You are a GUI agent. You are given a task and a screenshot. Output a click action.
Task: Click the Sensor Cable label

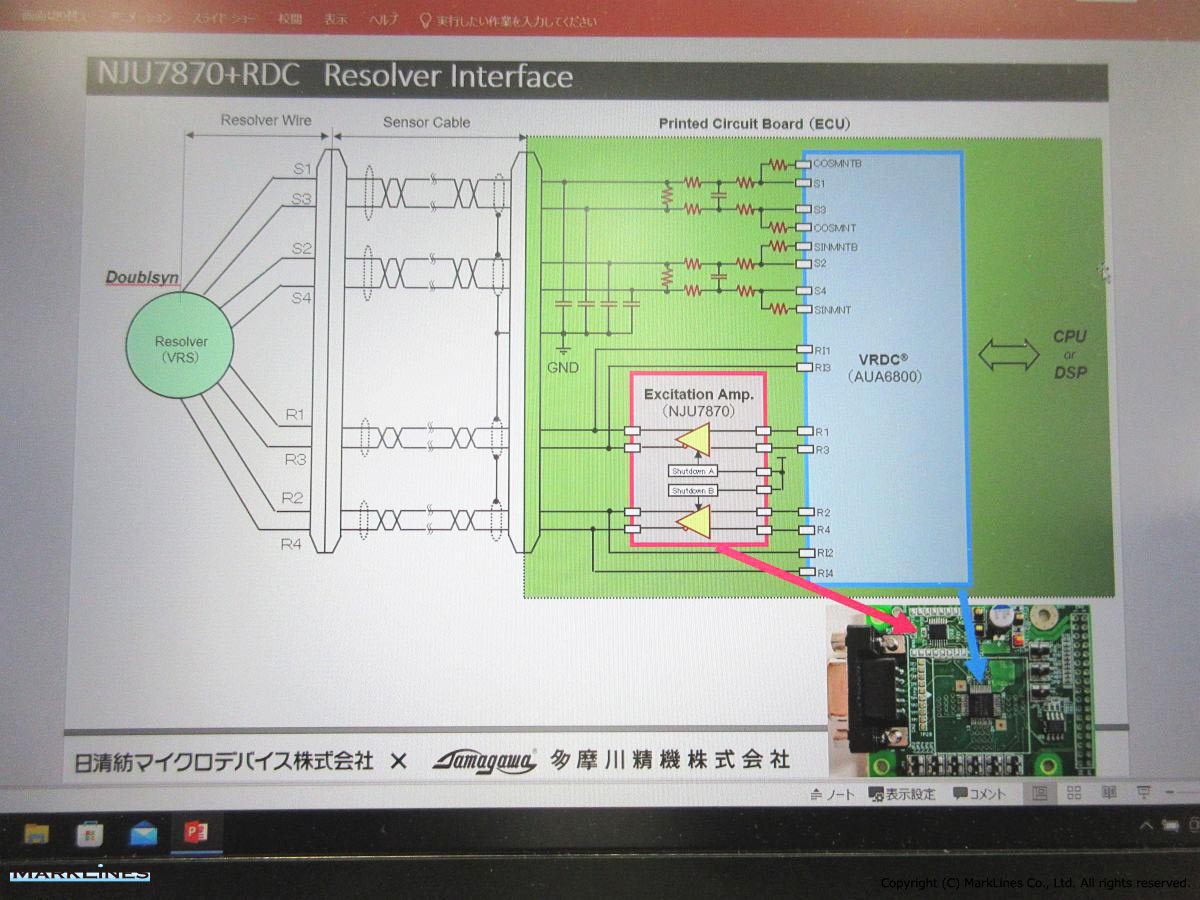[x=426, y=122]
